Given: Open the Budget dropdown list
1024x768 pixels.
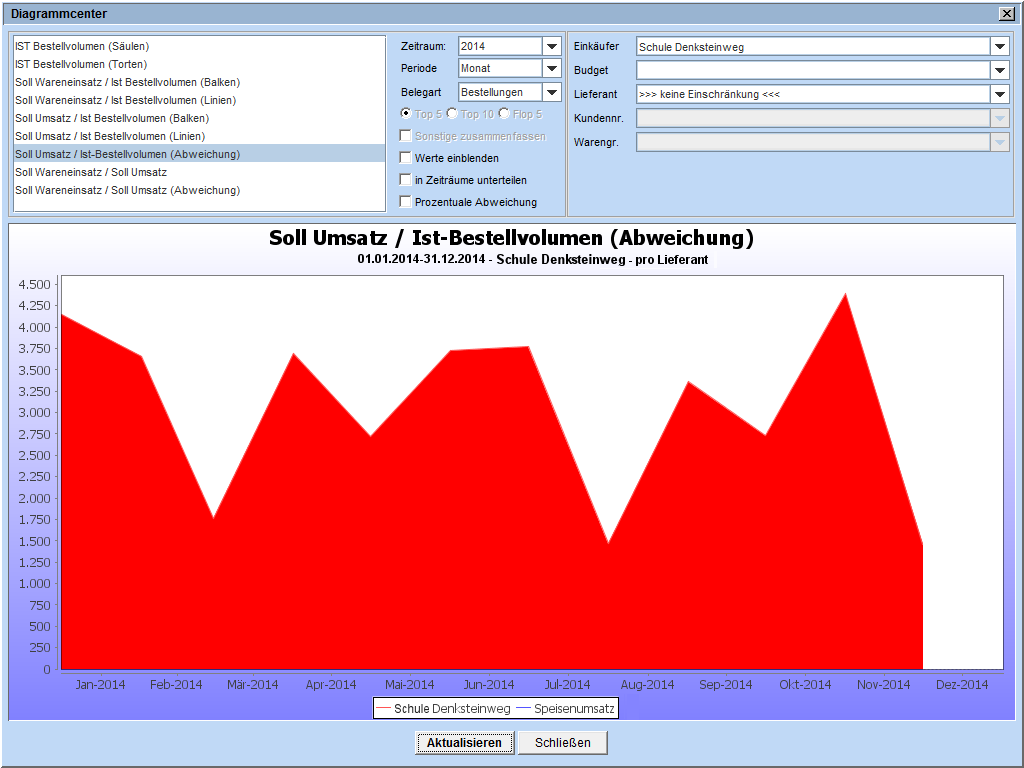Looking at the screenshot, I should 1000,70.
